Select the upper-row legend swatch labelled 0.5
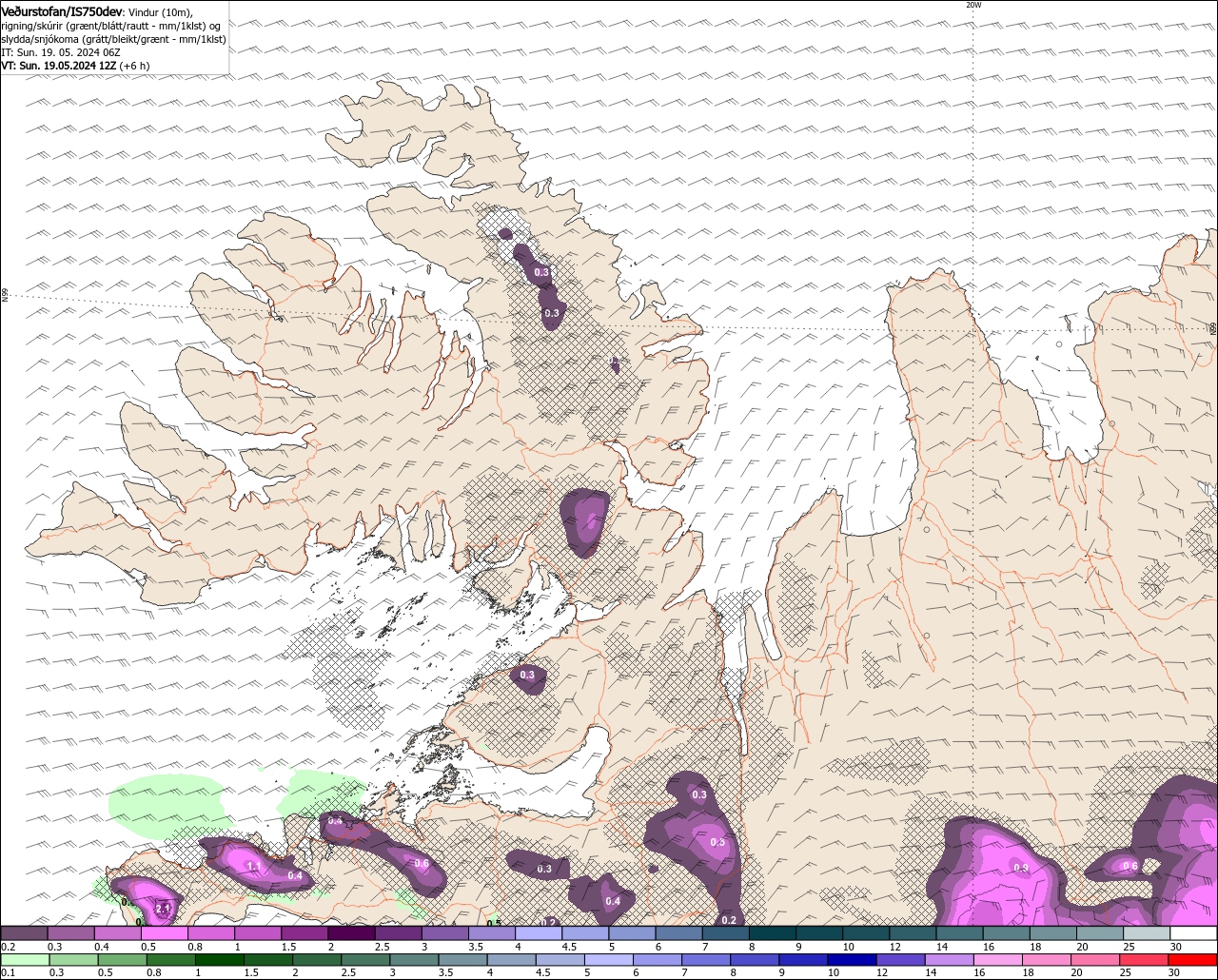The width and height of the screenshot is (1218, 980). tap(164, 933)
